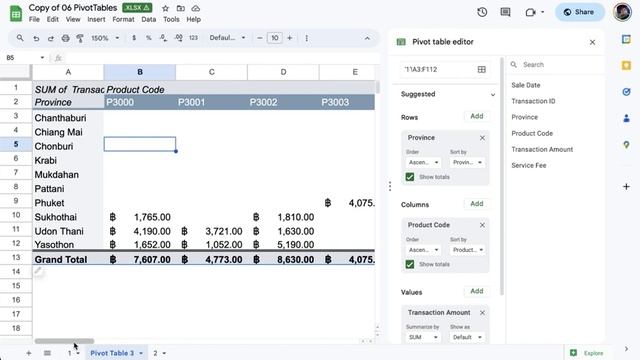The height and width of the screenshot is (360, 640).
Task: Collapse the toolbar menus chevron
Action: [x=367, y=38]
